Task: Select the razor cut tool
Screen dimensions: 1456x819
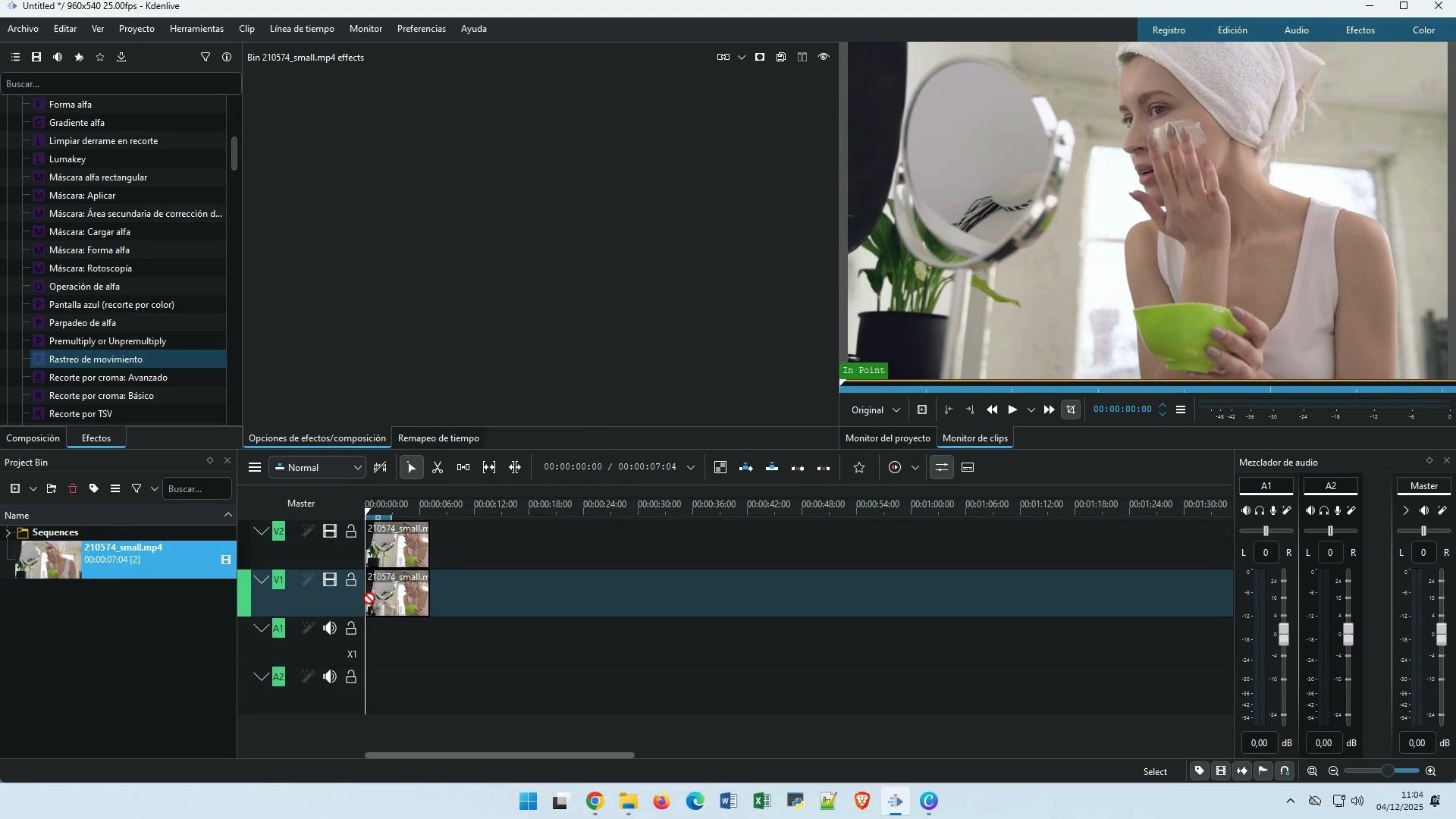Action: click(438, 468)
